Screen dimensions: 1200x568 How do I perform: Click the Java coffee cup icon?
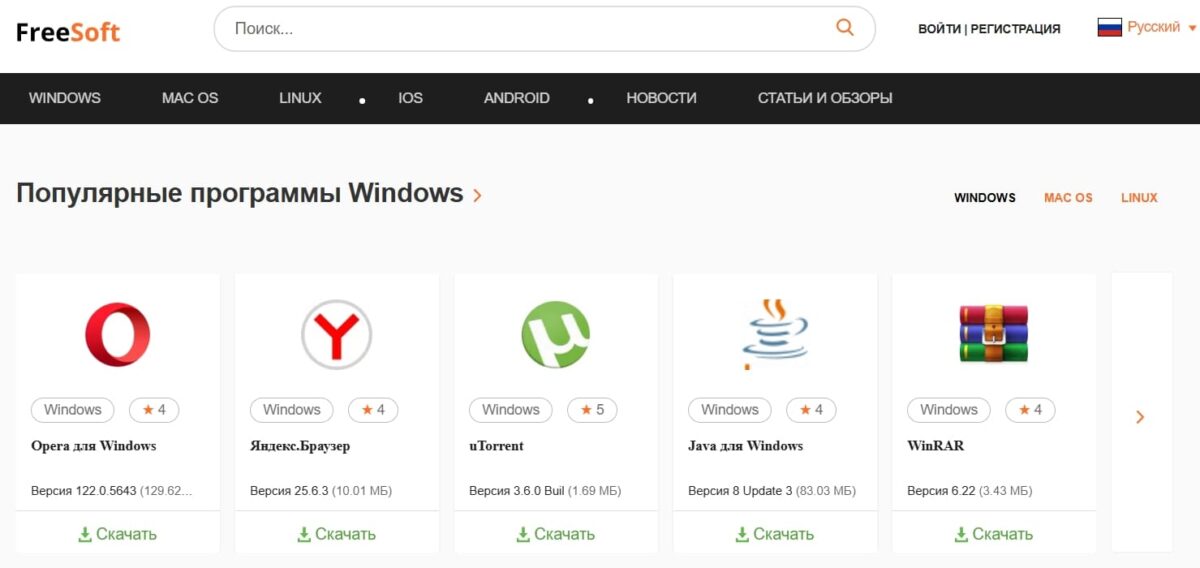774,335
